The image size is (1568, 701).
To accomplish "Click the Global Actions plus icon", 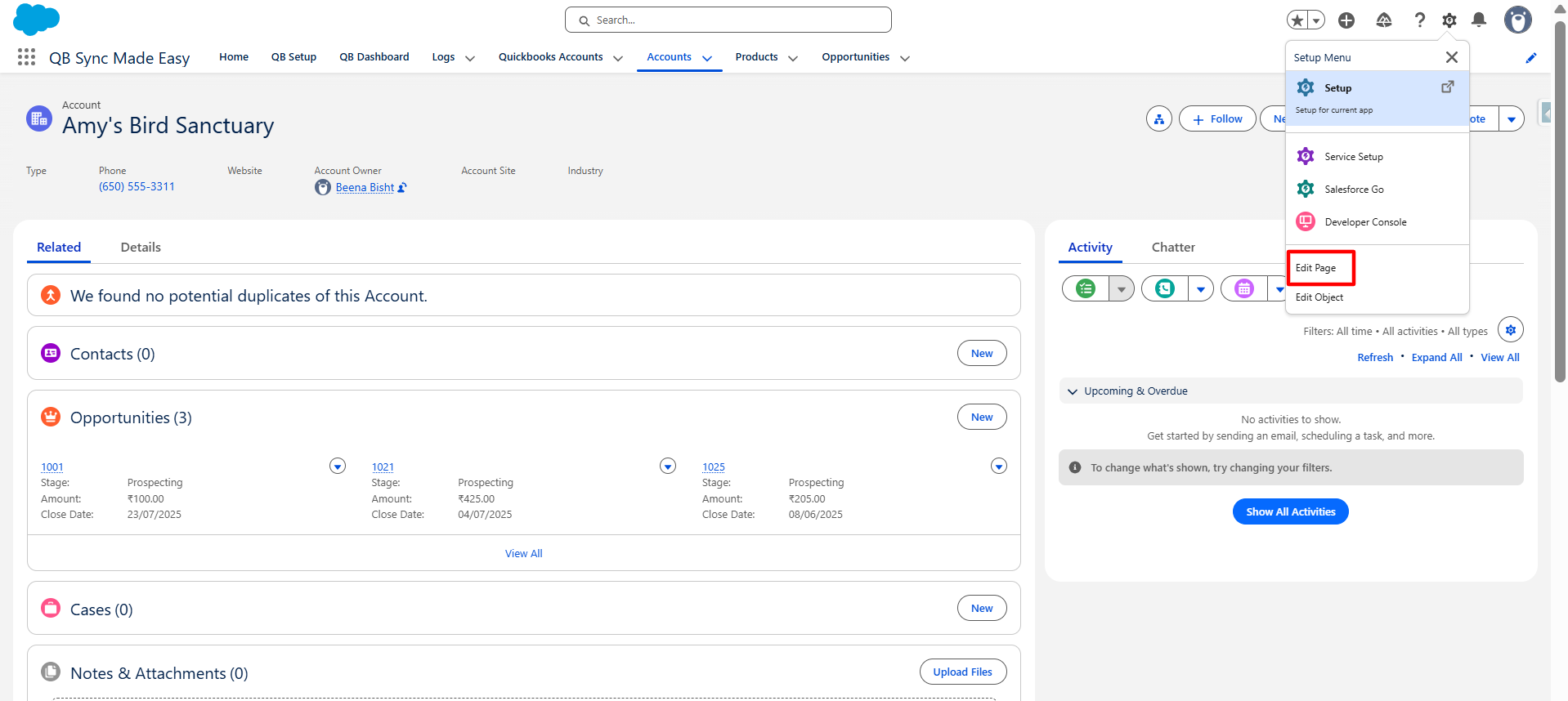I will point(1346,20).
